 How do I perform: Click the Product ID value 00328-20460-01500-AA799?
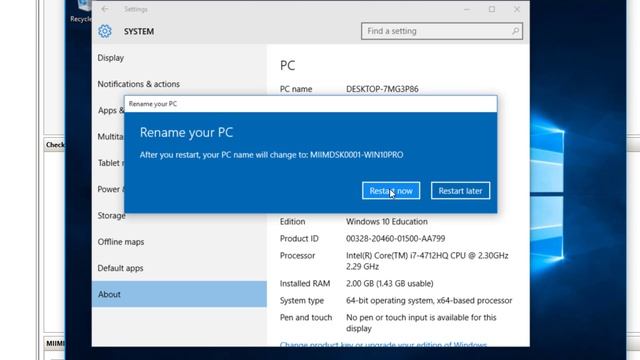[396, 238]
